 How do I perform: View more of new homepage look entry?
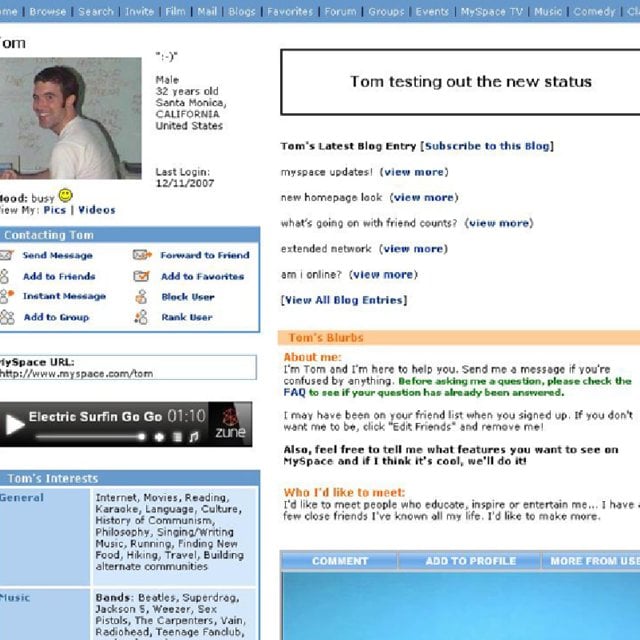[x=424, y=198]
